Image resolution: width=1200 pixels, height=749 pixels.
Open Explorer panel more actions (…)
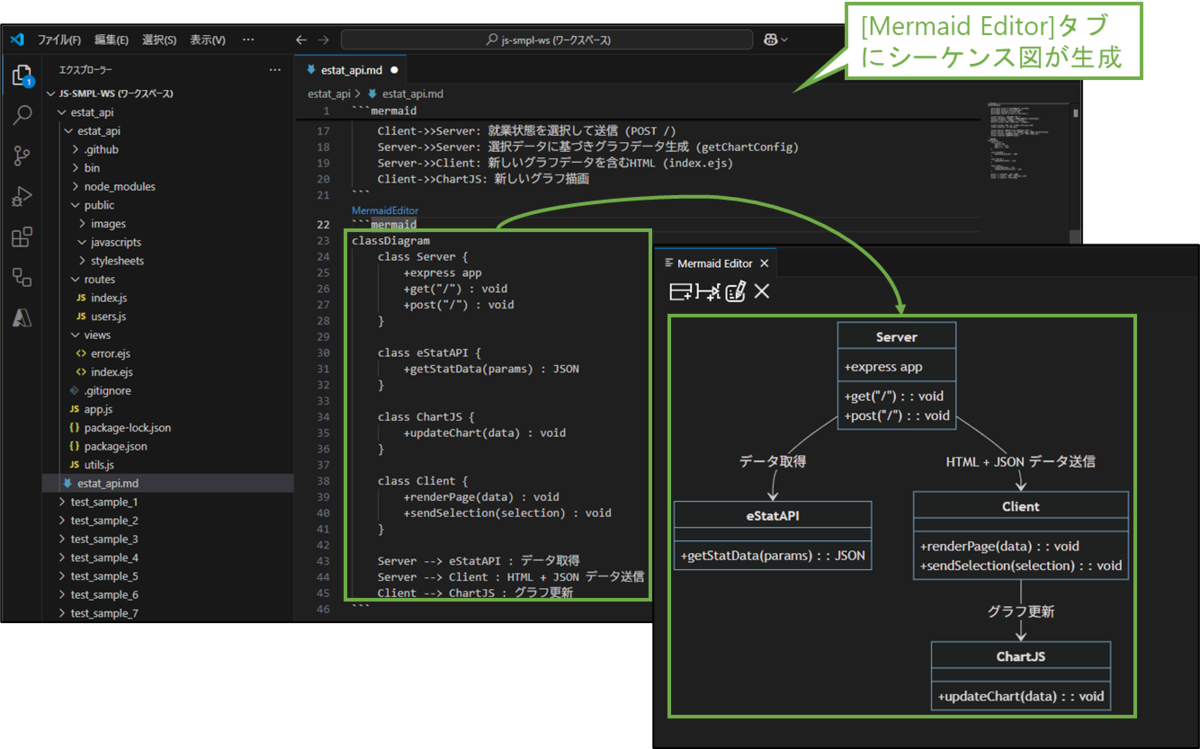point(275,71)
